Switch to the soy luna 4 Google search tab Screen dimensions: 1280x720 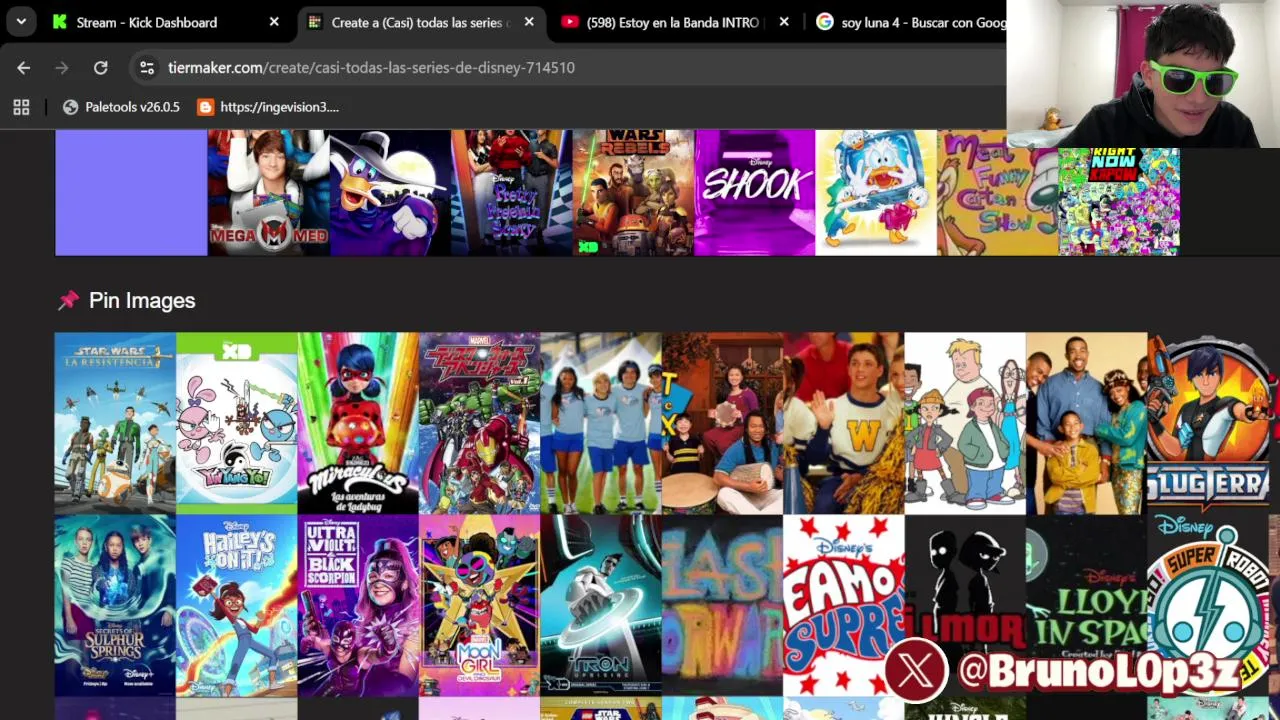point(910,22)
